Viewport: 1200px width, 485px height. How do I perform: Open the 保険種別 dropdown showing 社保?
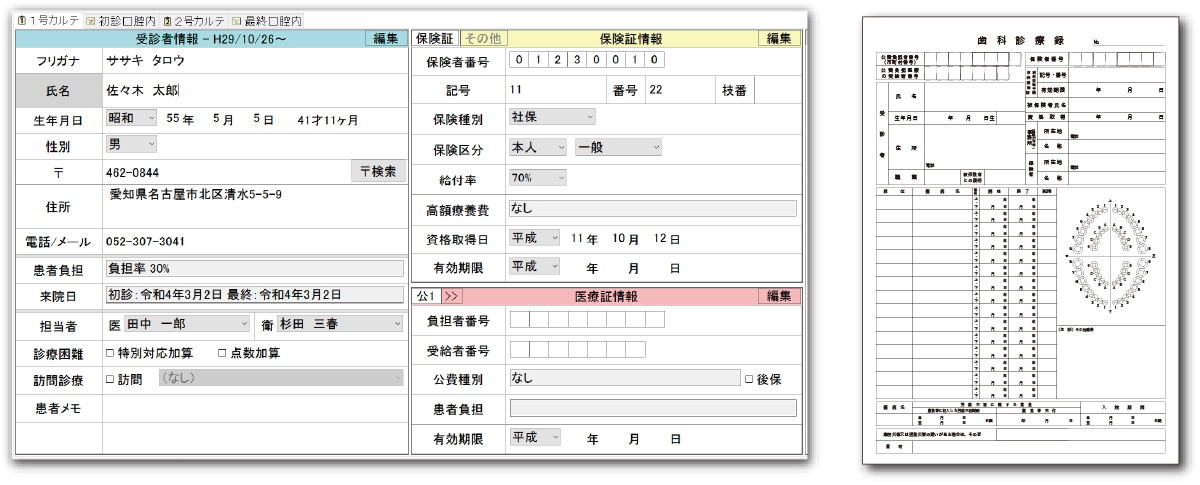click(x=551, y=116)
